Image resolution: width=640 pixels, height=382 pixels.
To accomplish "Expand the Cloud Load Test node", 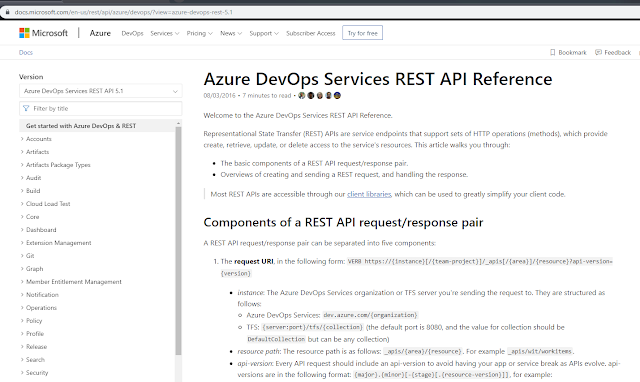I will tap(22, 204).
